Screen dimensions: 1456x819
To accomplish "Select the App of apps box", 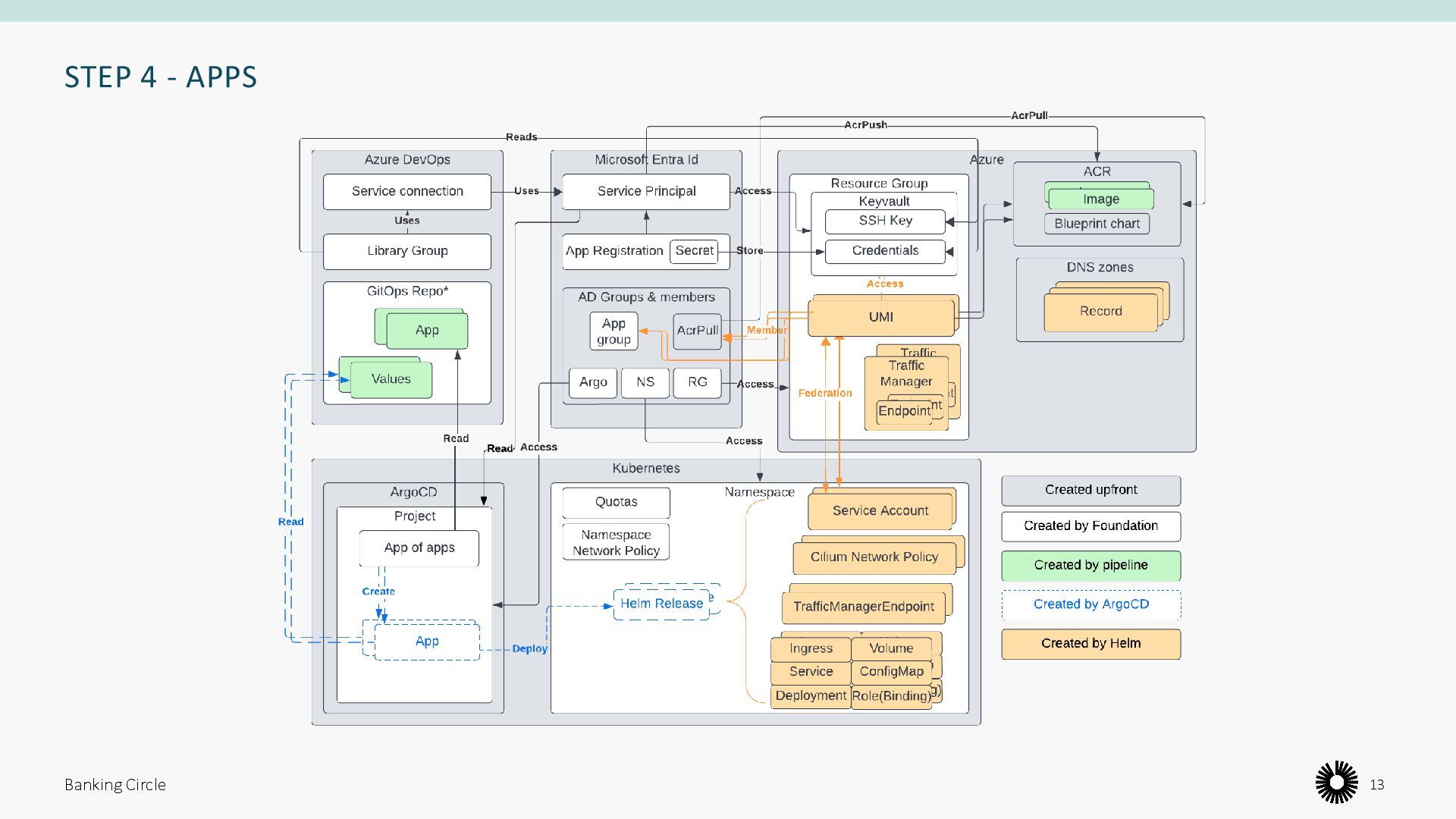I will (419, 548).
